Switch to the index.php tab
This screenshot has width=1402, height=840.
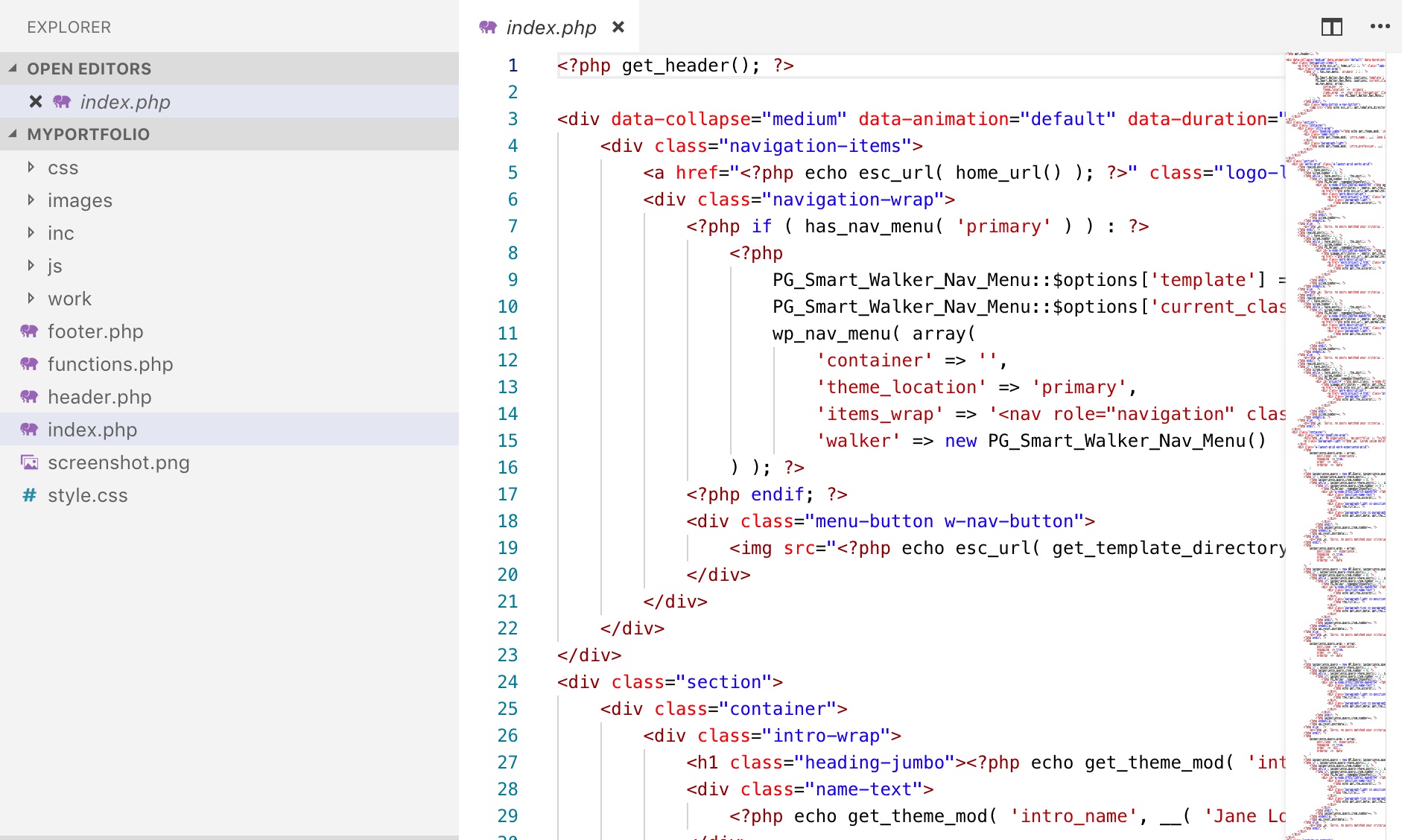click(x=551, y=27)
